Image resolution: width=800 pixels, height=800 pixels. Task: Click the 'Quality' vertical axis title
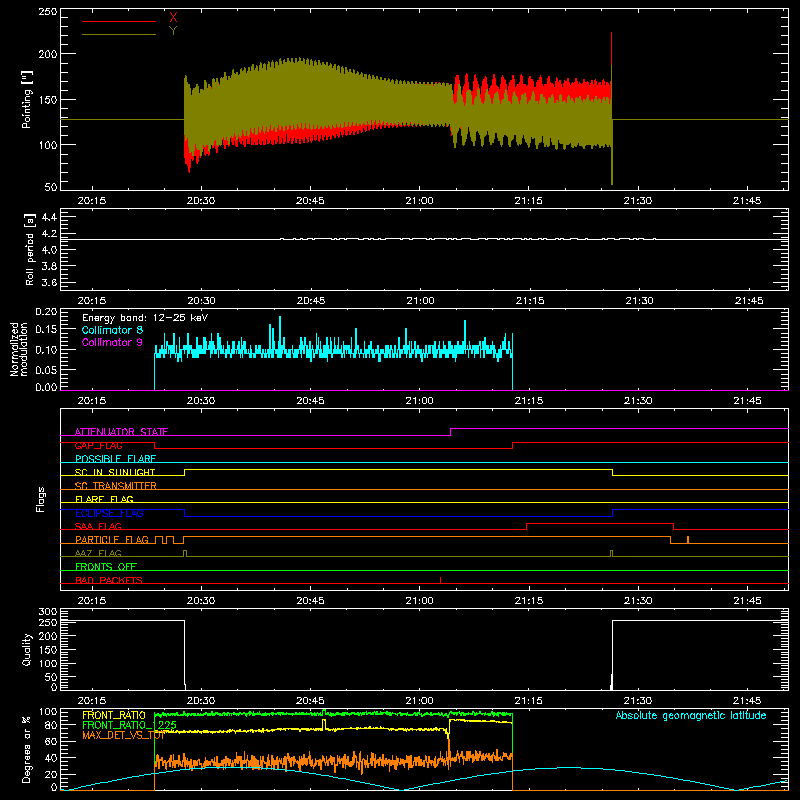tap(27, 649)
